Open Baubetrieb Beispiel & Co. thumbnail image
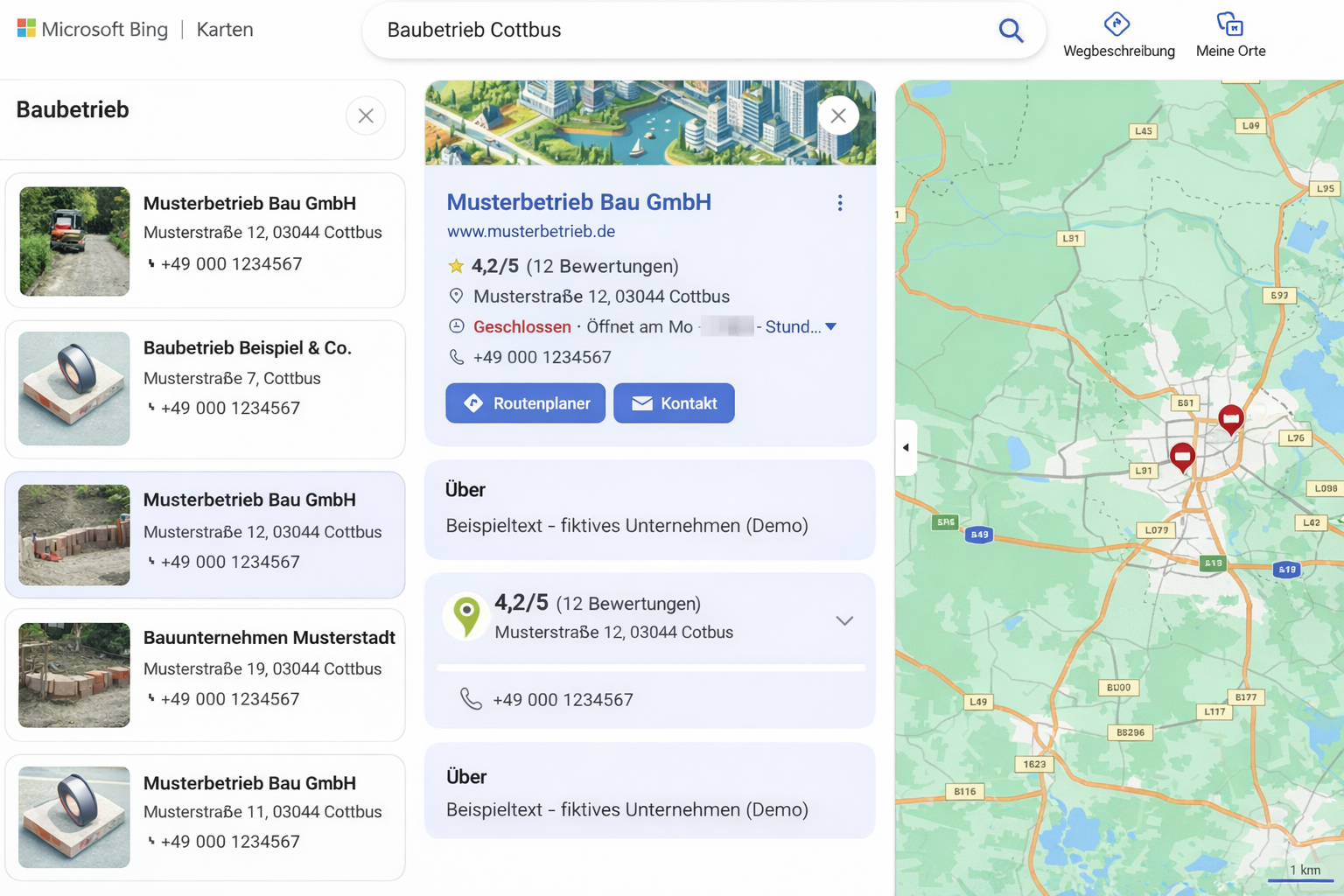This screenshot has height=896, width=1344. 74,388
